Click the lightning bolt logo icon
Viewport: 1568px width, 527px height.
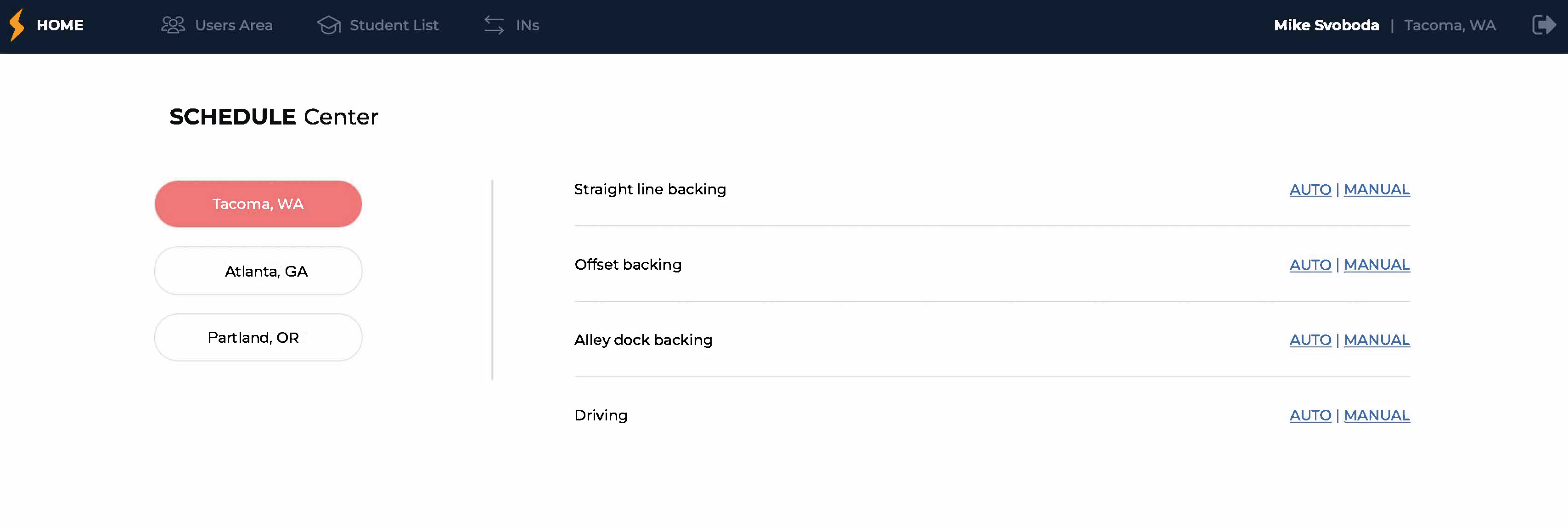pyautogui.click(x=17, y=25)
